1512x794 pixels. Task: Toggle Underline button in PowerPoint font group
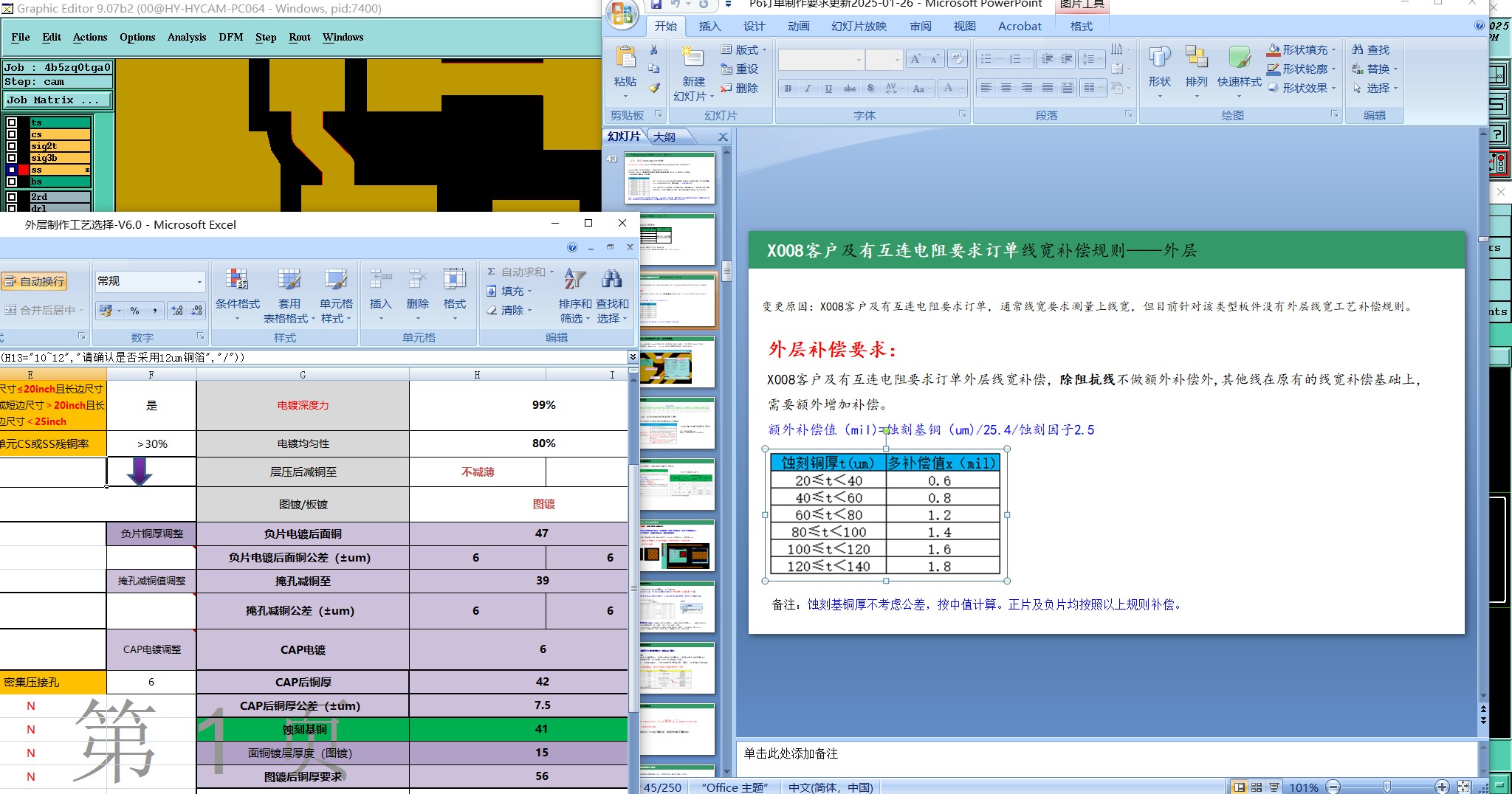[828, 89]
